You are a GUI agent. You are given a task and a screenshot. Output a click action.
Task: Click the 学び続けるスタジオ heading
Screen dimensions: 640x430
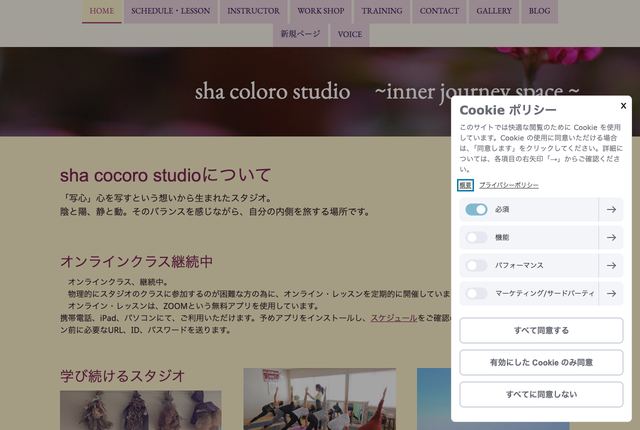point(122,376)
